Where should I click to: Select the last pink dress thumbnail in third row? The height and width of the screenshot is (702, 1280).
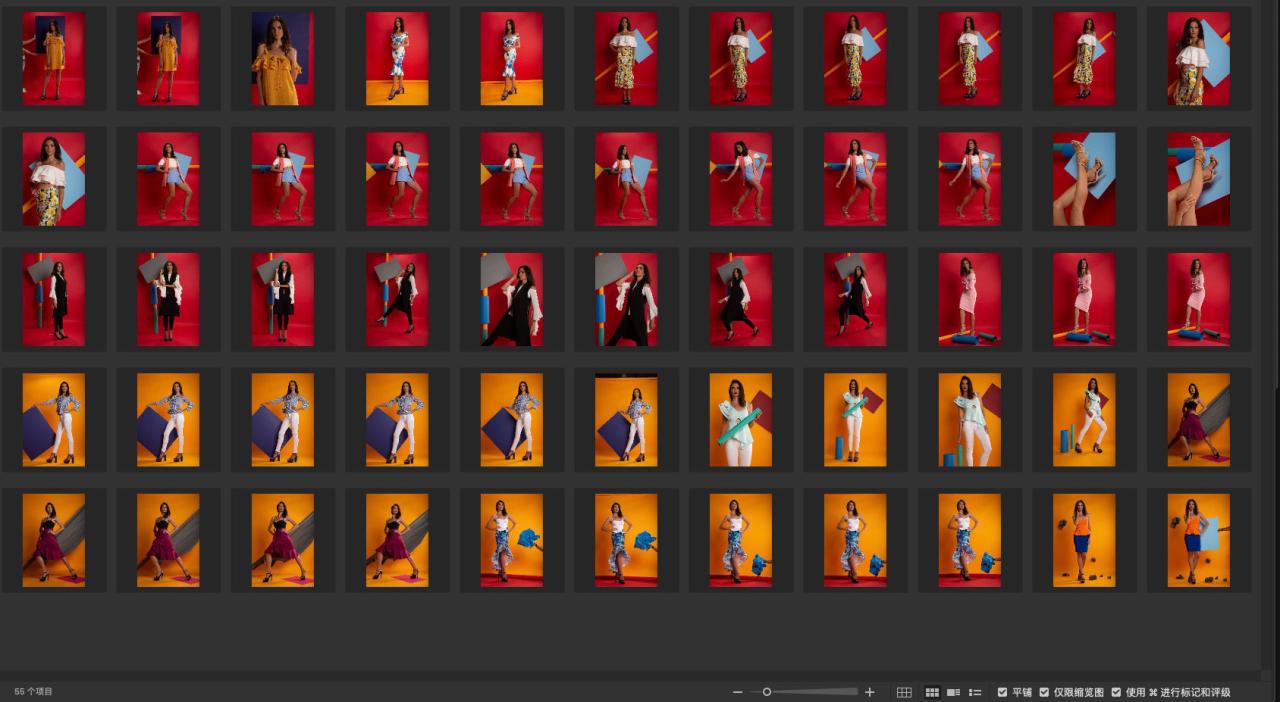point(1198,299)
